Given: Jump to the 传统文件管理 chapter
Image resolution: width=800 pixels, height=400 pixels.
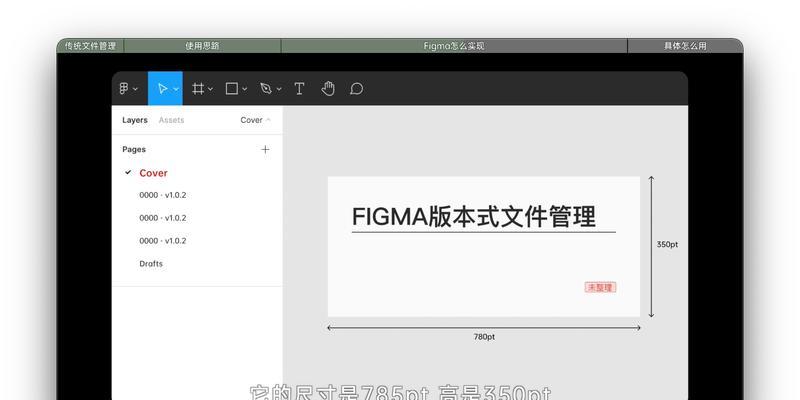Looking at the screenshot, I should point(90,46).
